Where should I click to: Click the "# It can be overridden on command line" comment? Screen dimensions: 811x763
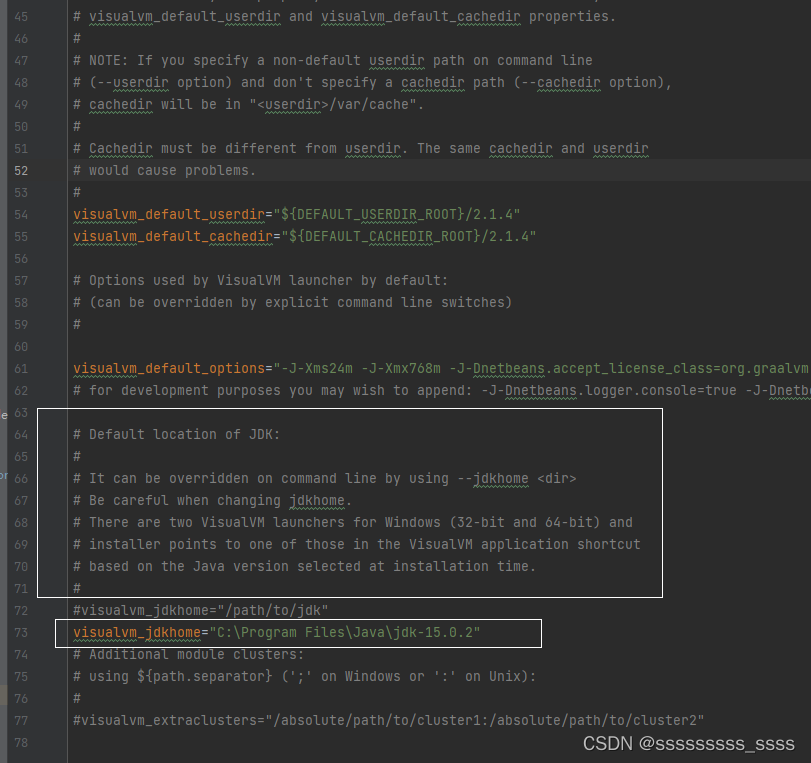click(325, 478)
